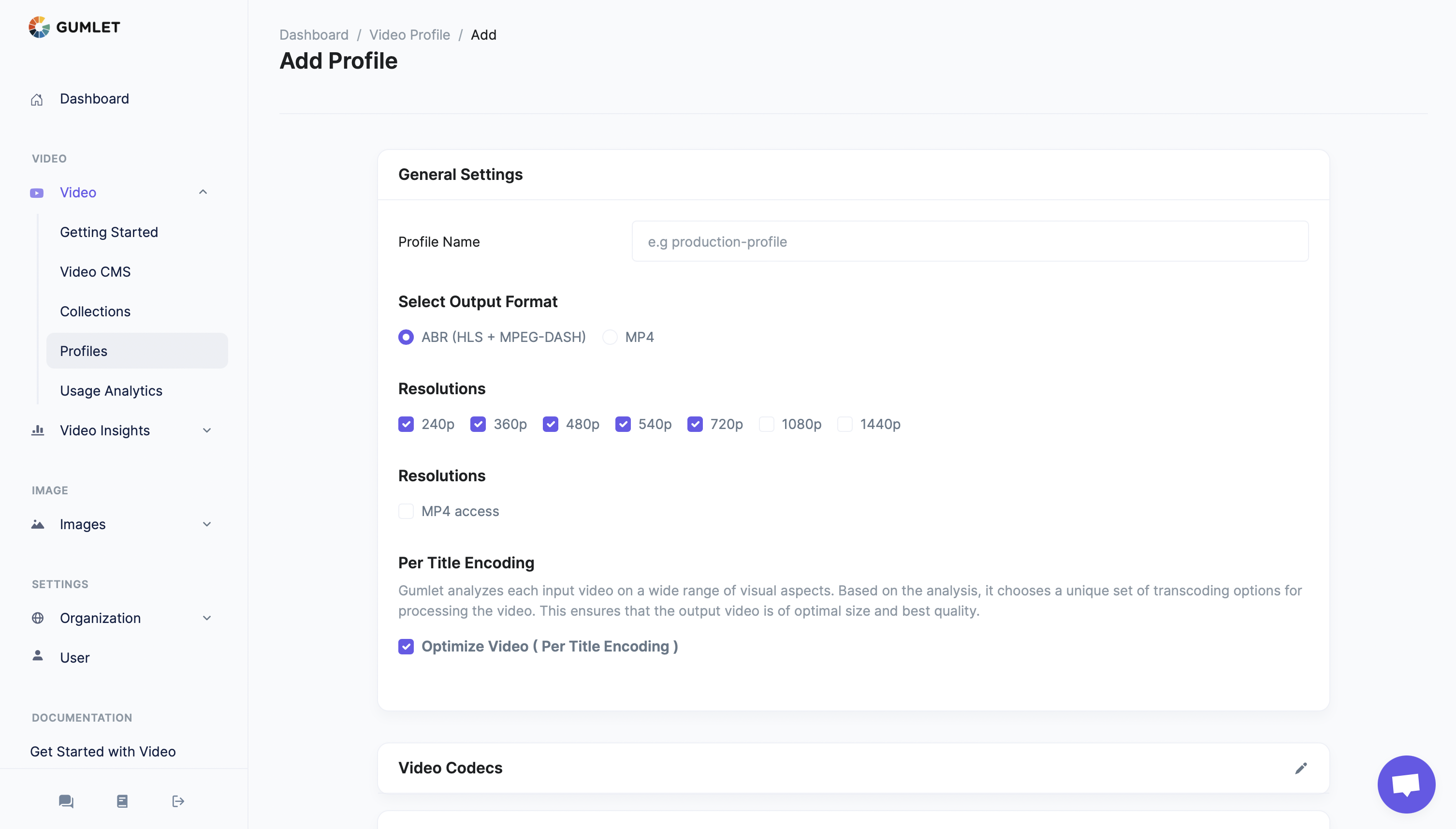Expand the Images menu chevron
Screen dimensions: 1456x829
click(206, 524)
